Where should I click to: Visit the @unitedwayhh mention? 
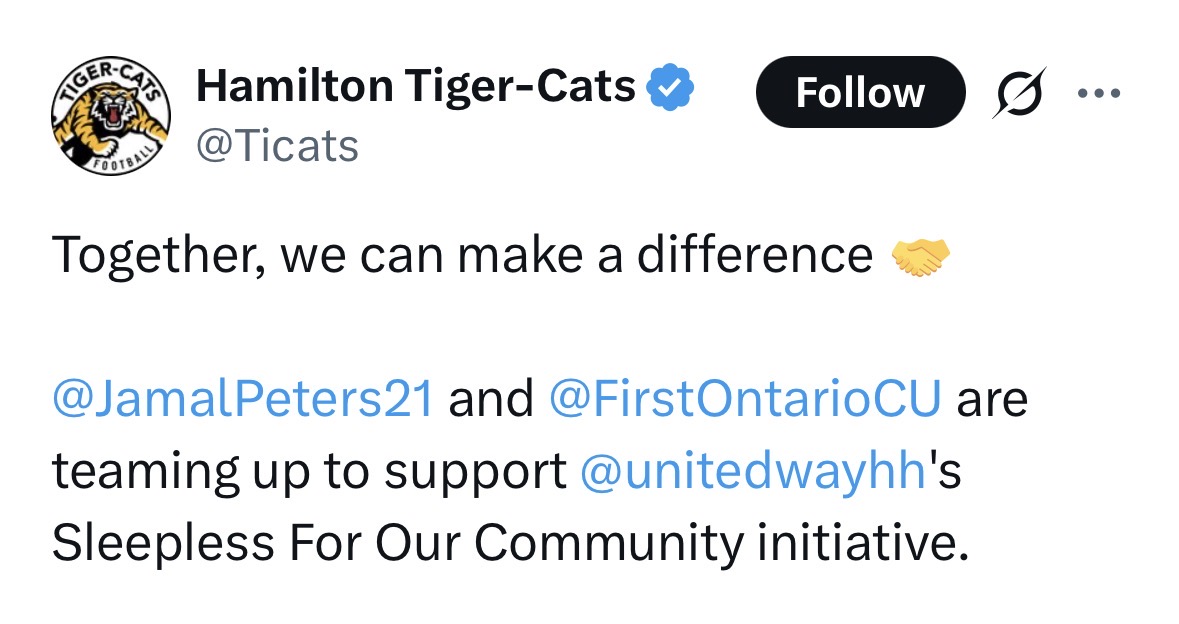point(752,471)
